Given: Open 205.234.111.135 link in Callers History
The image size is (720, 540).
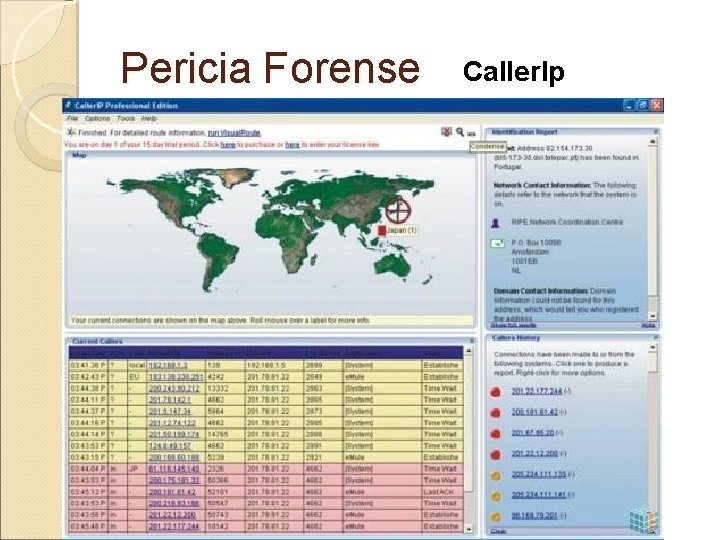Looking at the screenshot, I should tap(539, 474).
